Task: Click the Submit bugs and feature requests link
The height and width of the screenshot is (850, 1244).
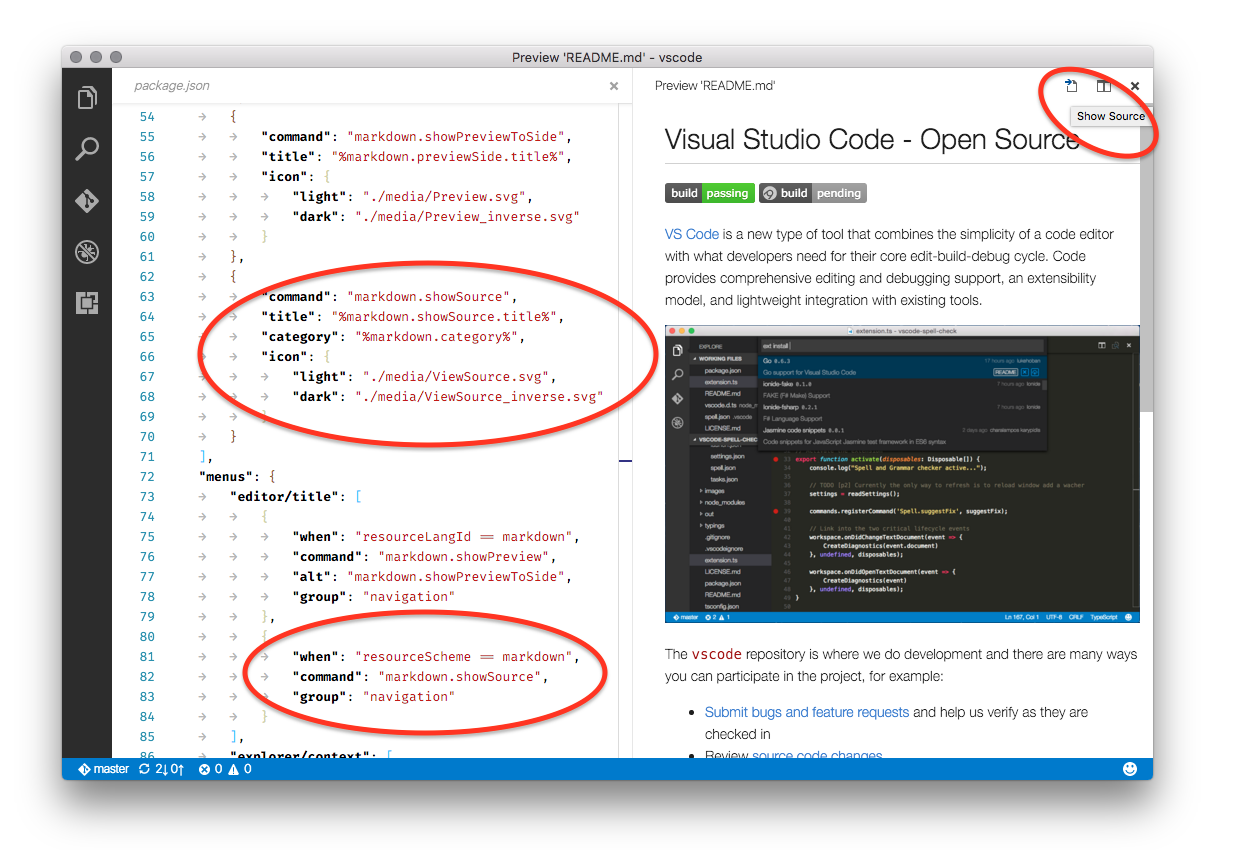Action: pyautogui.click(x=806, y=712)
